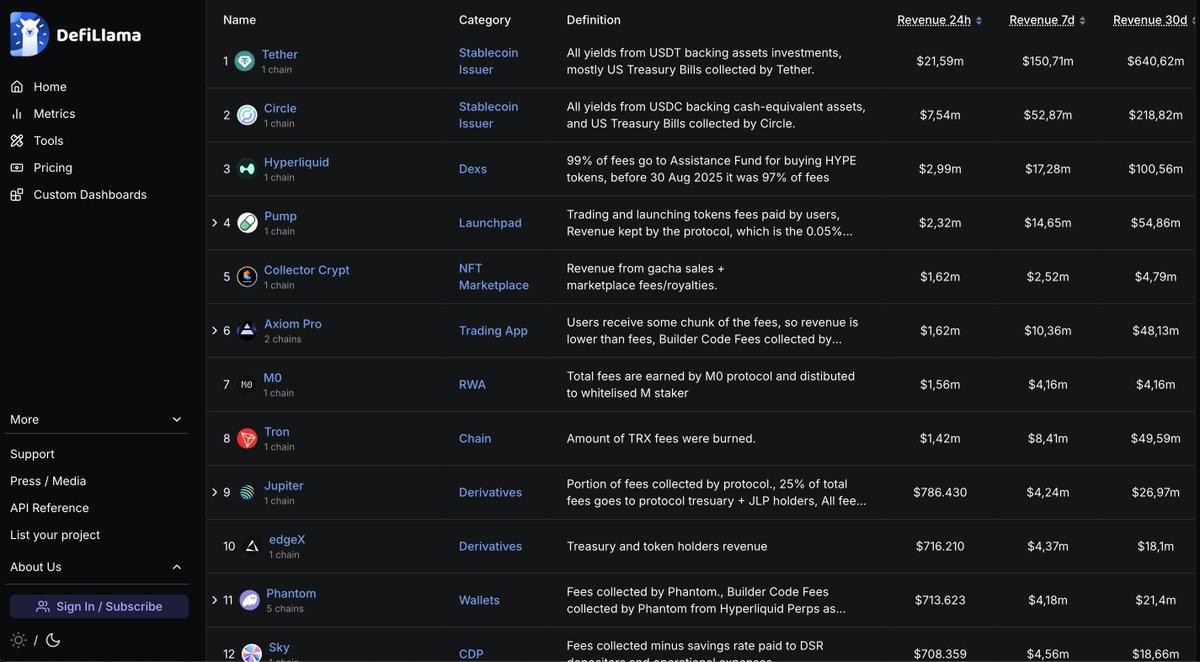Open the RWA category link
This screenshot has height=662, width=1200.
point(472,385)
